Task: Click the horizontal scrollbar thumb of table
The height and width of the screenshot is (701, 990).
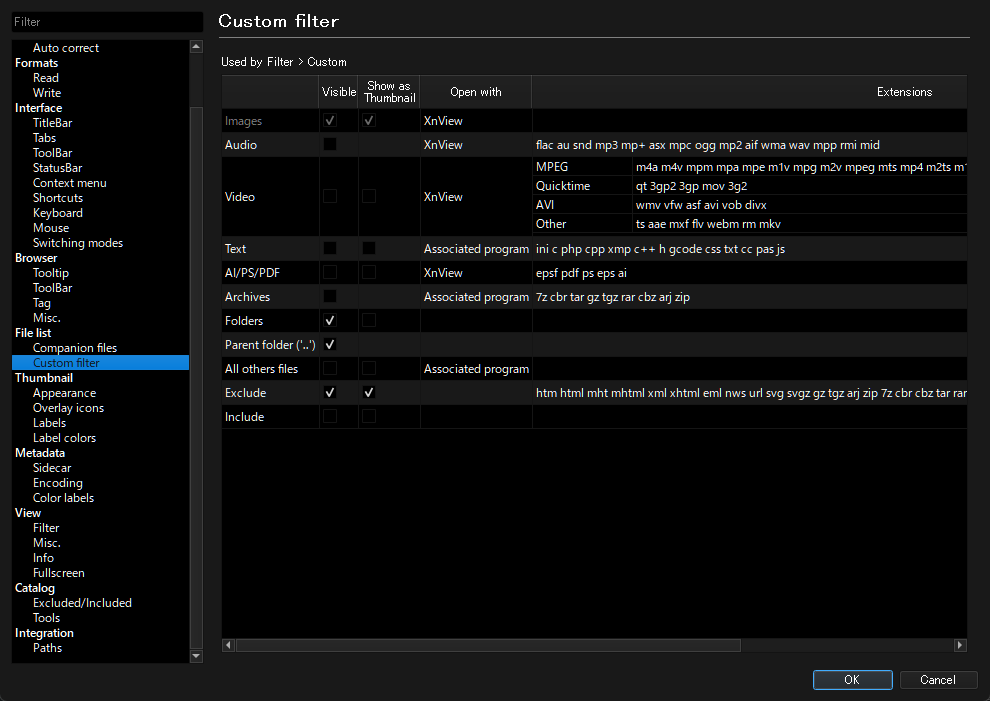Action: click(488, 645)
